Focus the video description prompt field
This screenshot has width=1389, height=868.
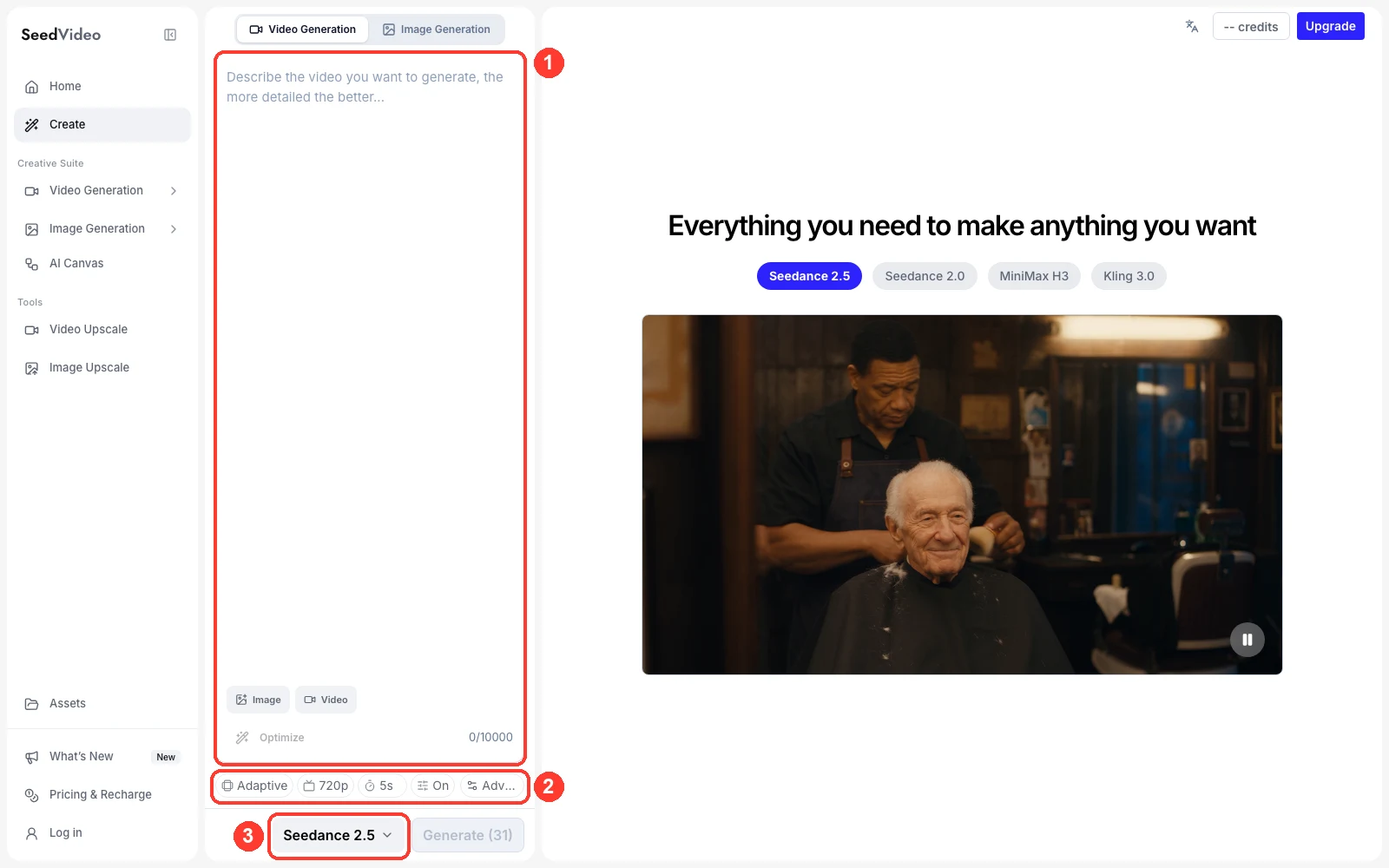[370, 373]
